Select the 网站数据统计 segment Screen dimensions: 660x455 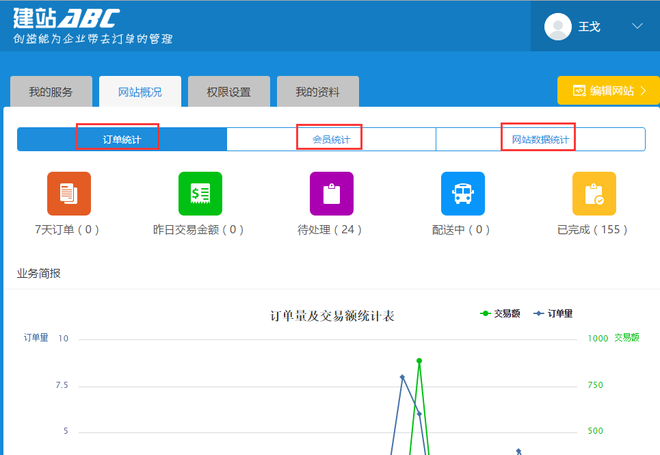[x=540, y=139]
